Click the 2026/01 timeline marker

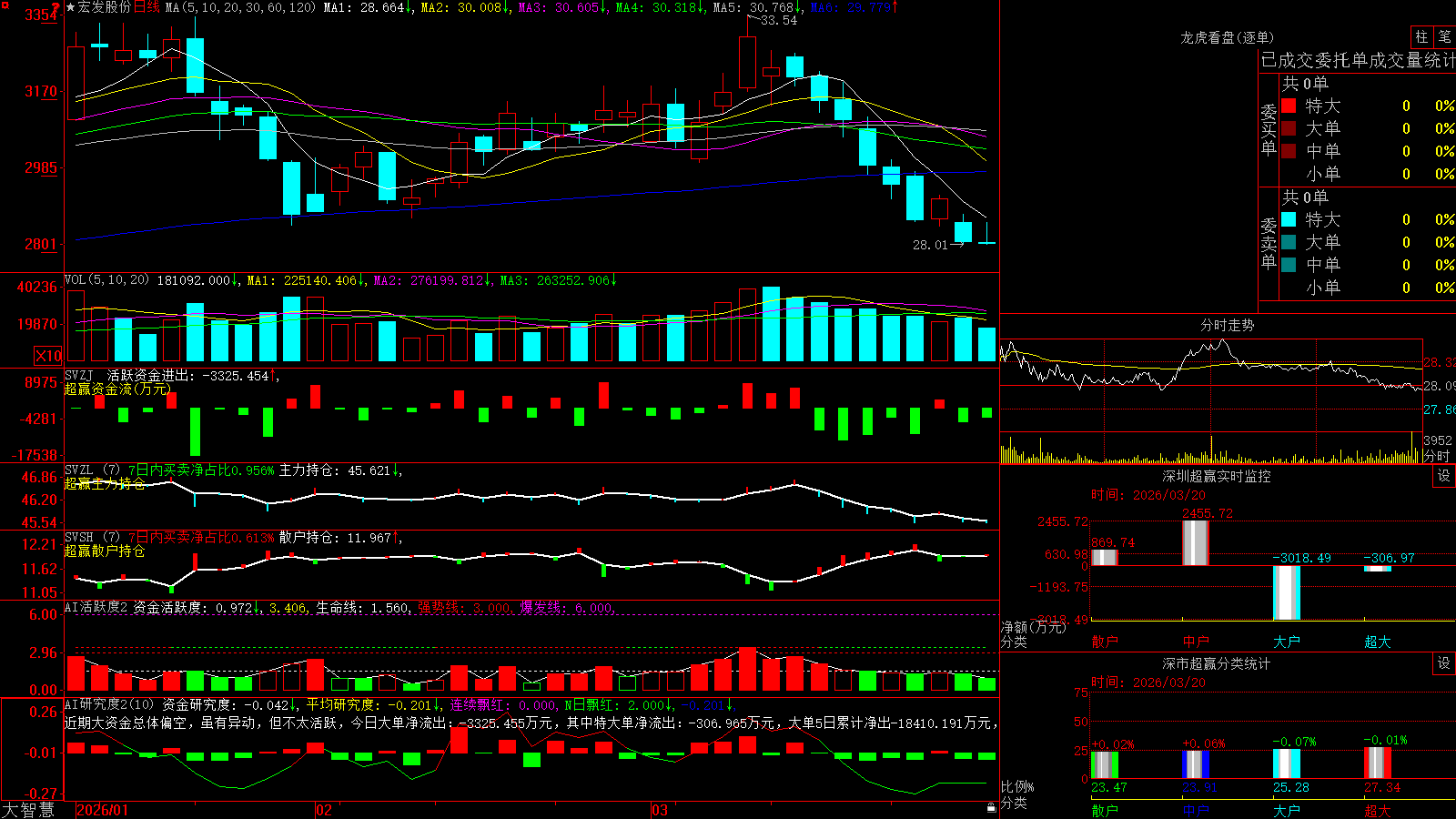(103, 810)
